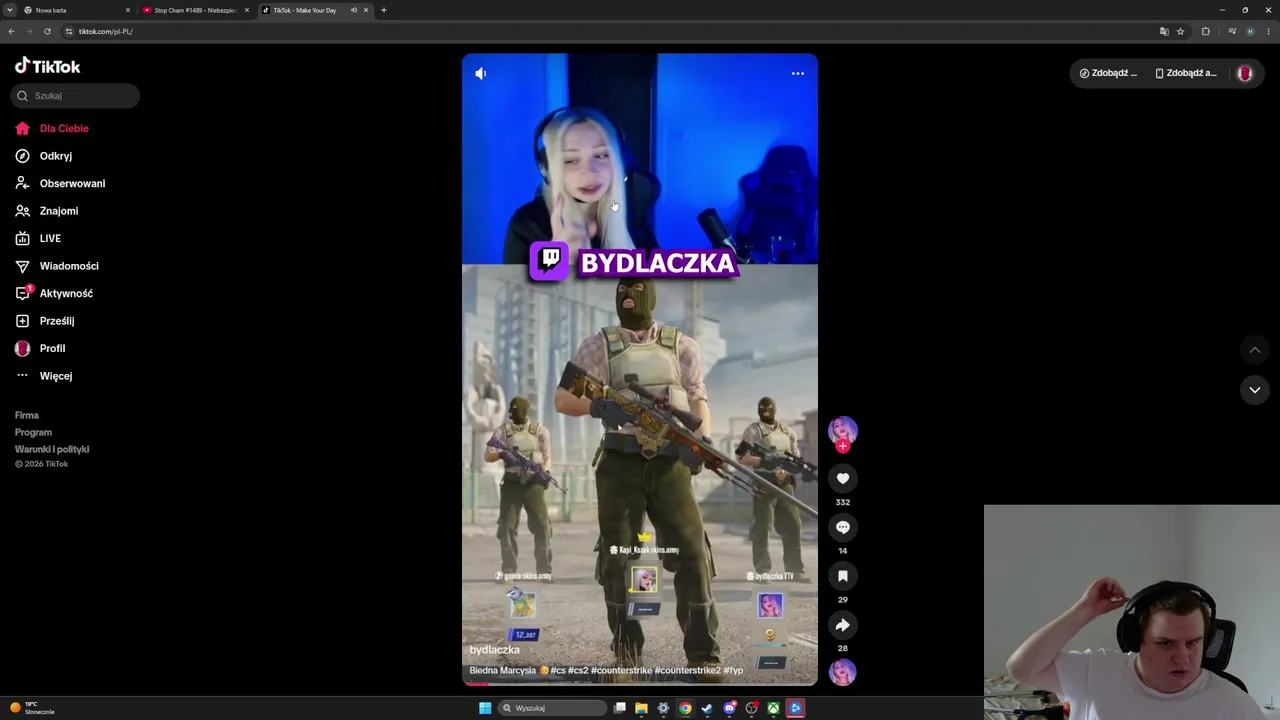
Task: Translate this page icon
Action: (1164, 31)
